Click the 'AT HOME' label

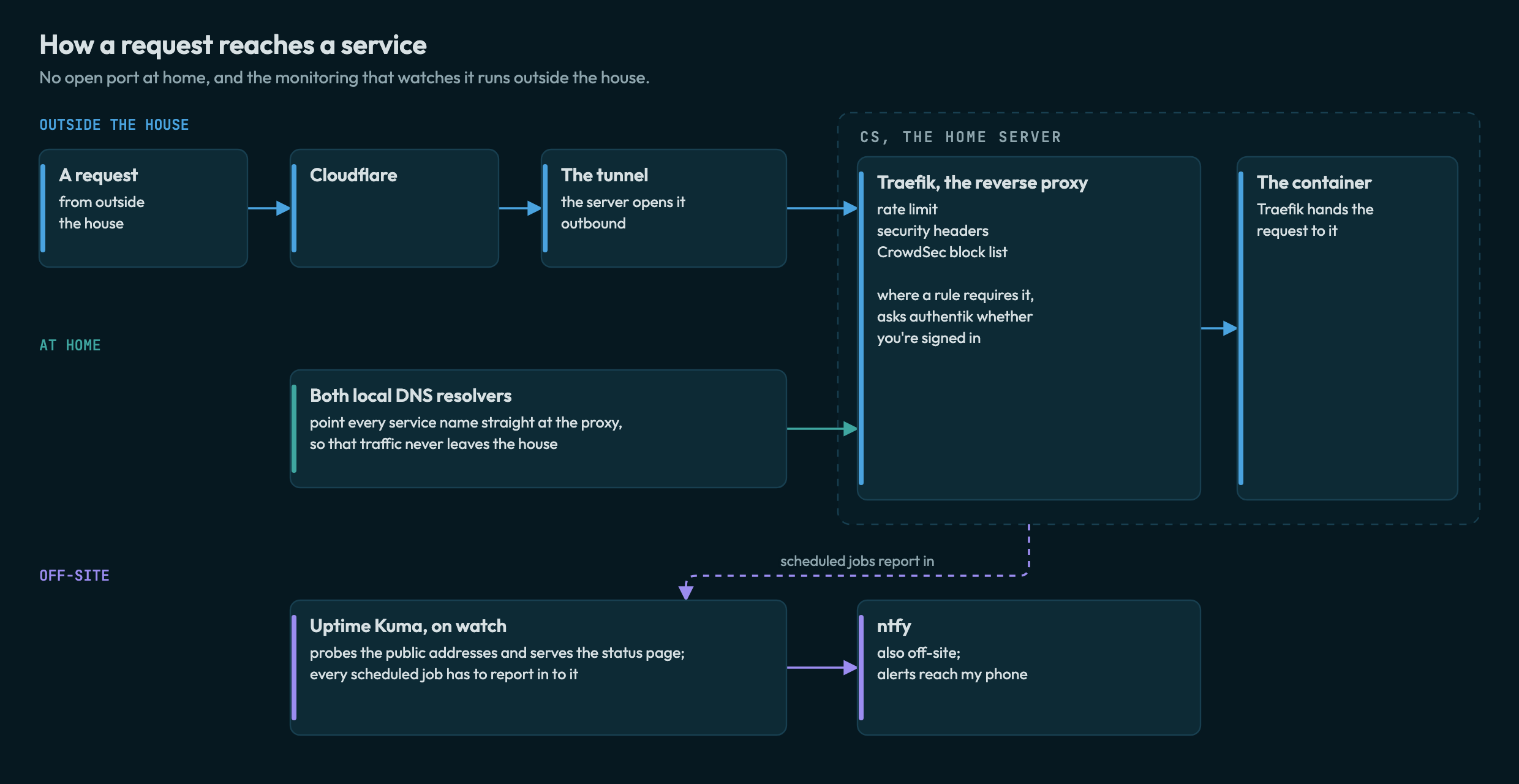tap(70, 345)
